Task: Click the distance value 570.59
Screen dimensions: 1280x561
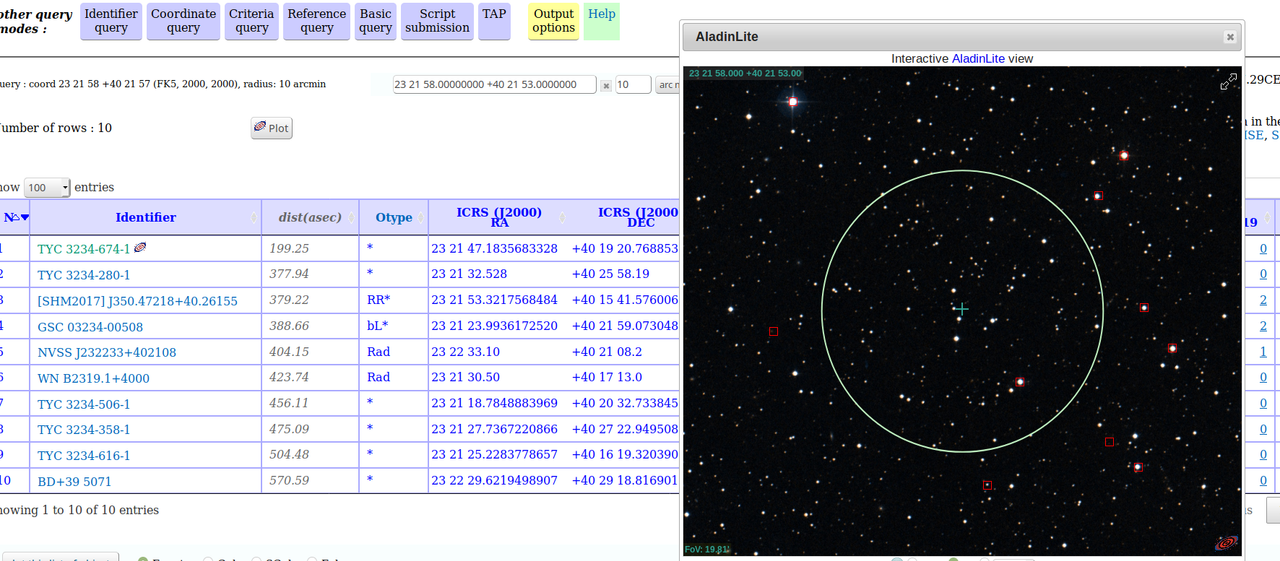Action: [x=289, y=480]
